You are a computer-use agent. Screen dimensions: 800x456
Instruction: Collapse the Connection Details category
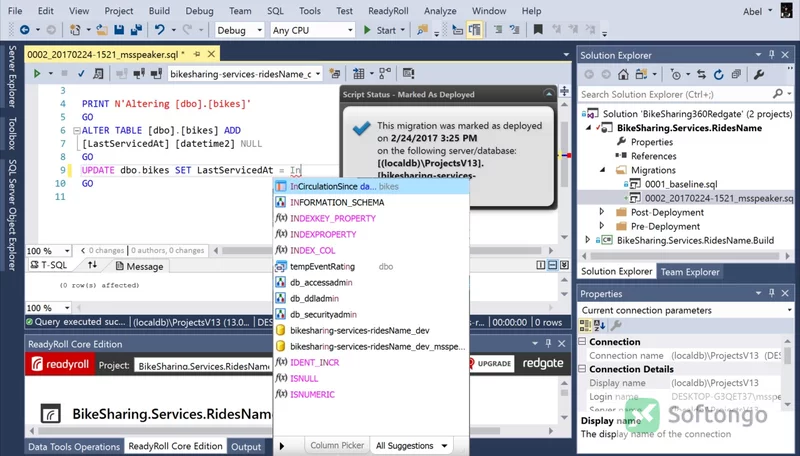click(582, 368)
